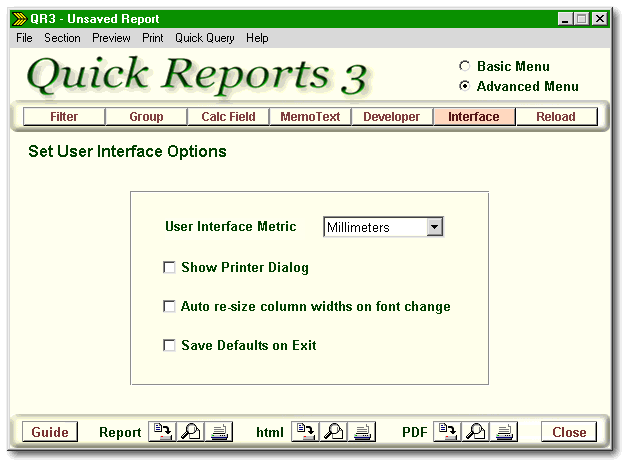Switch to the Developer tab
Image resolution: width=628 pixels, height=466 pixels.
(x=392, y=116)
